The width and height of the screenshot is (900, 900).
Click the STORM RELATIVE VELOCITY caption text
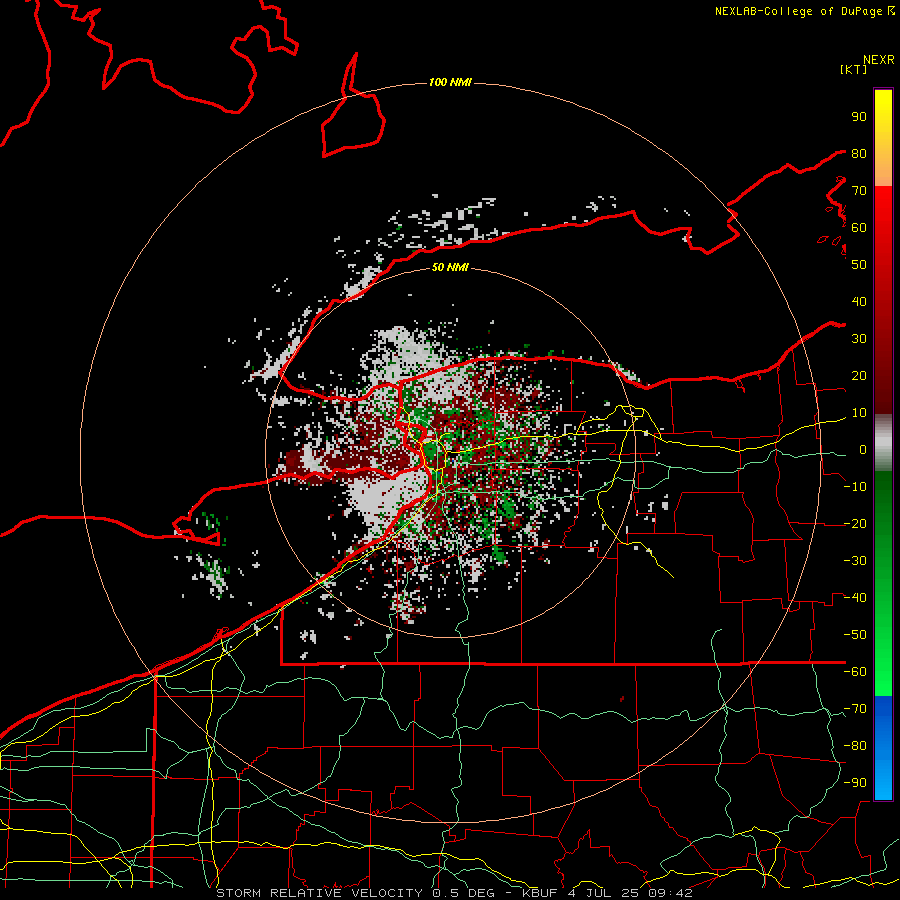pos(321,893)
